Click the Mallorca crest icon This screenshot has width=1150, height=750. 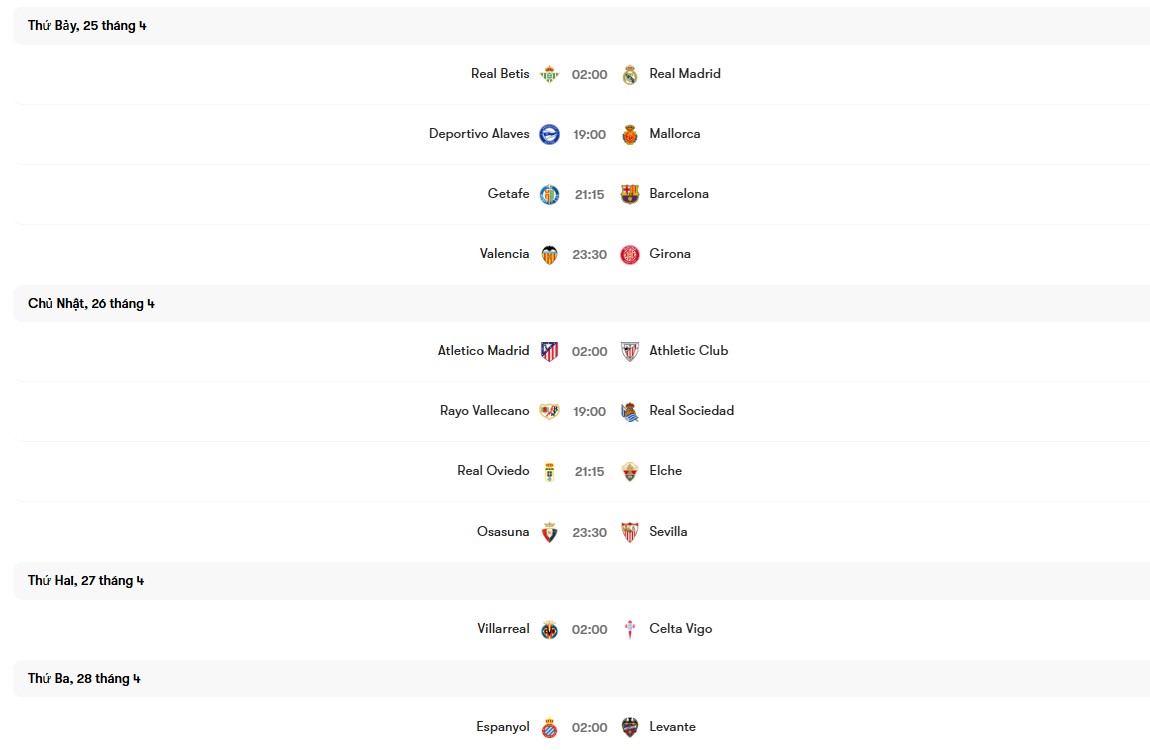tap(629, 134)
